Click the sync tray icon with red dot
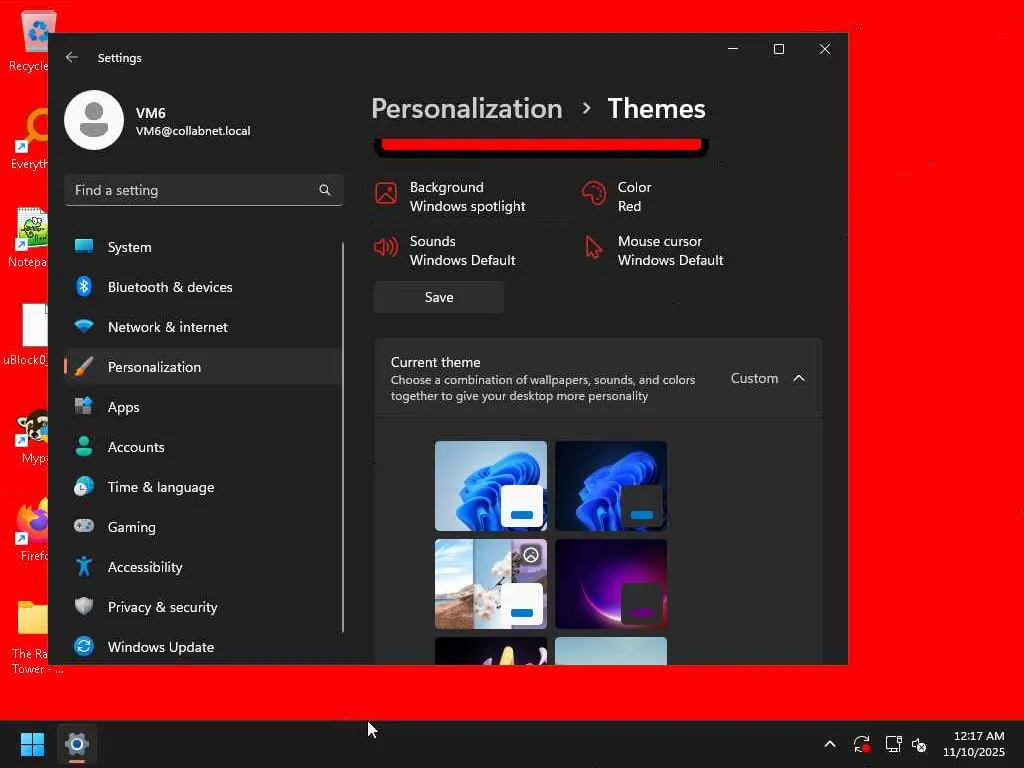The height and width of the screenshot is (768, 1024). click(x=861, y=744)
